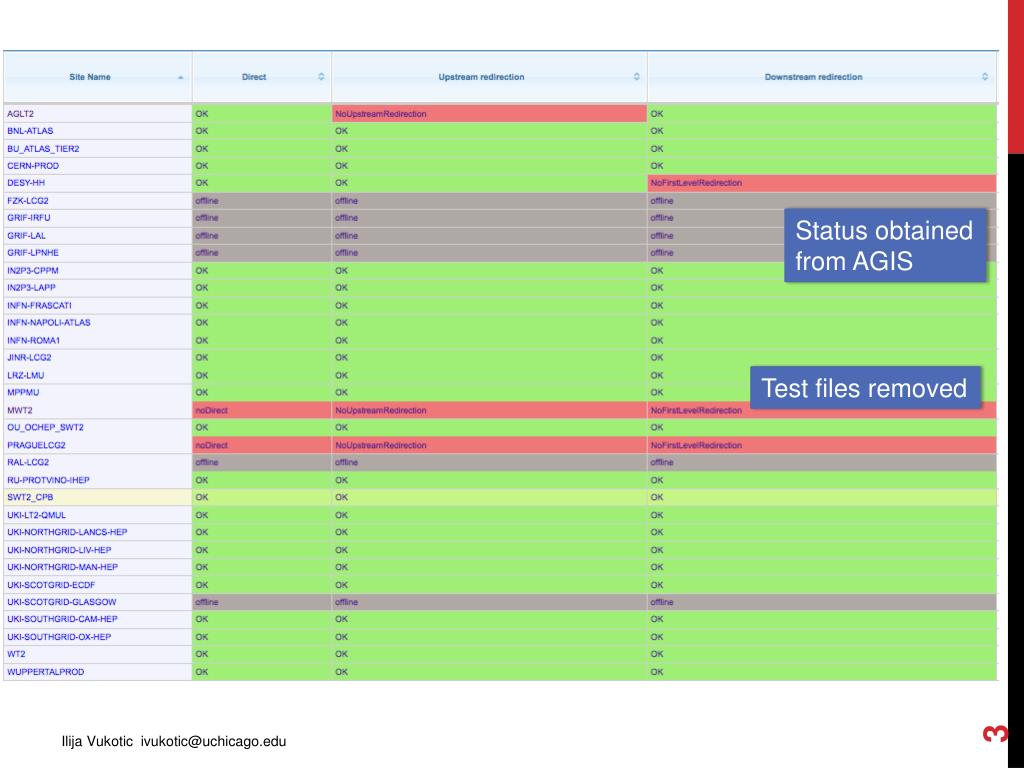This screenshot has height=768, width=1024.
Task: Select the Direct column header
Action: [262, 77]
